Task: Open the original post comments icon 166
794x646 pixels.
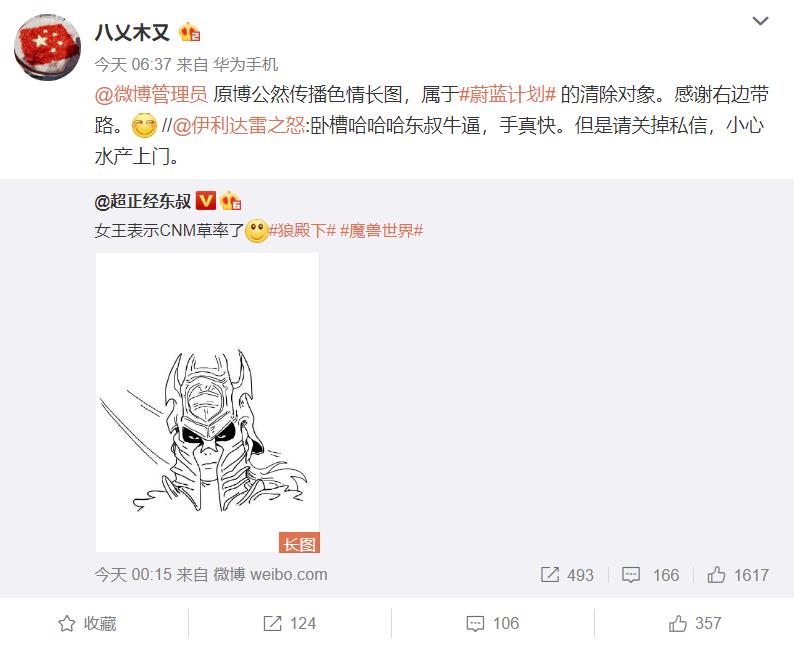Action: click(x=650, y=575)
